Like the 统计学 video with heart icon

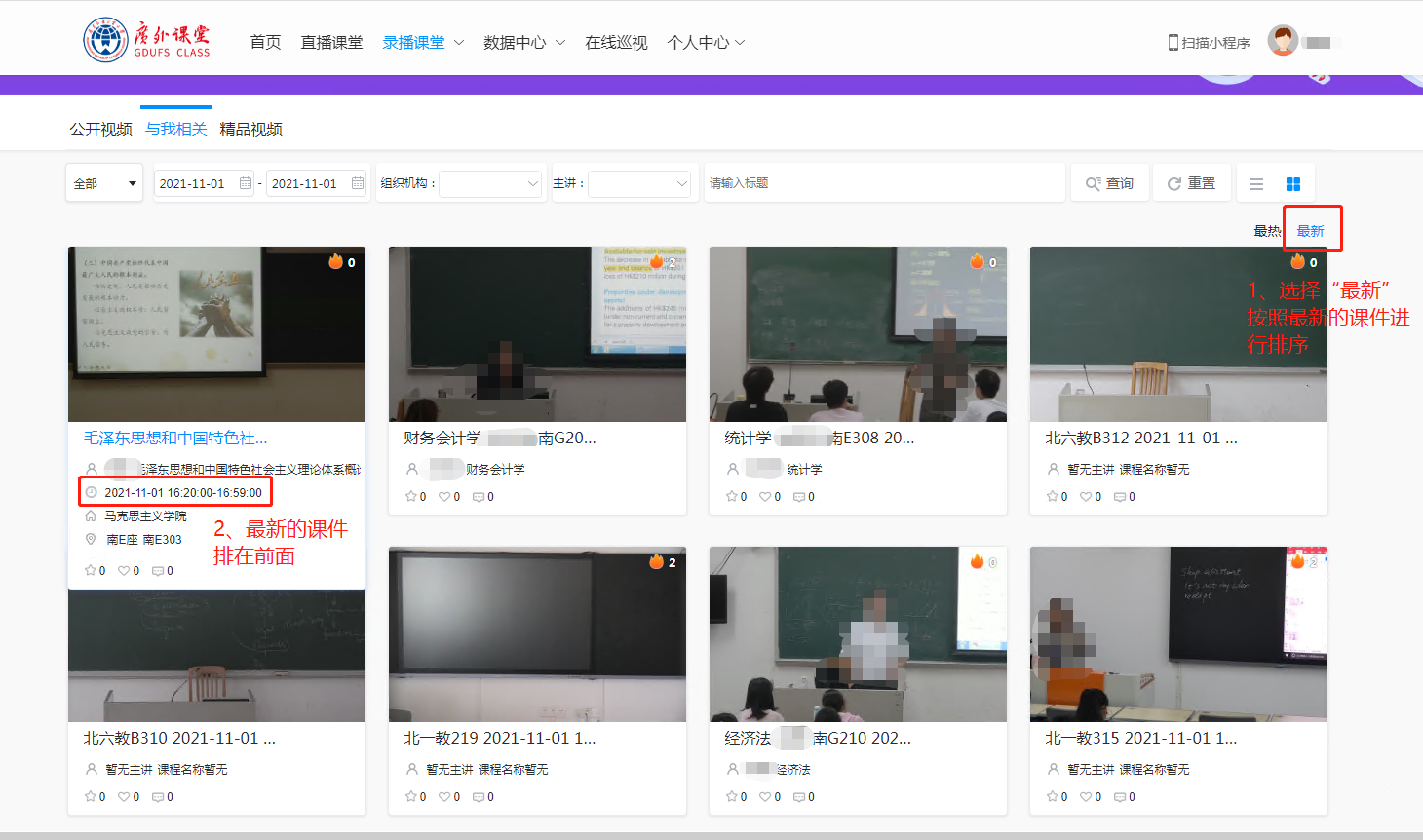(765, 497)
